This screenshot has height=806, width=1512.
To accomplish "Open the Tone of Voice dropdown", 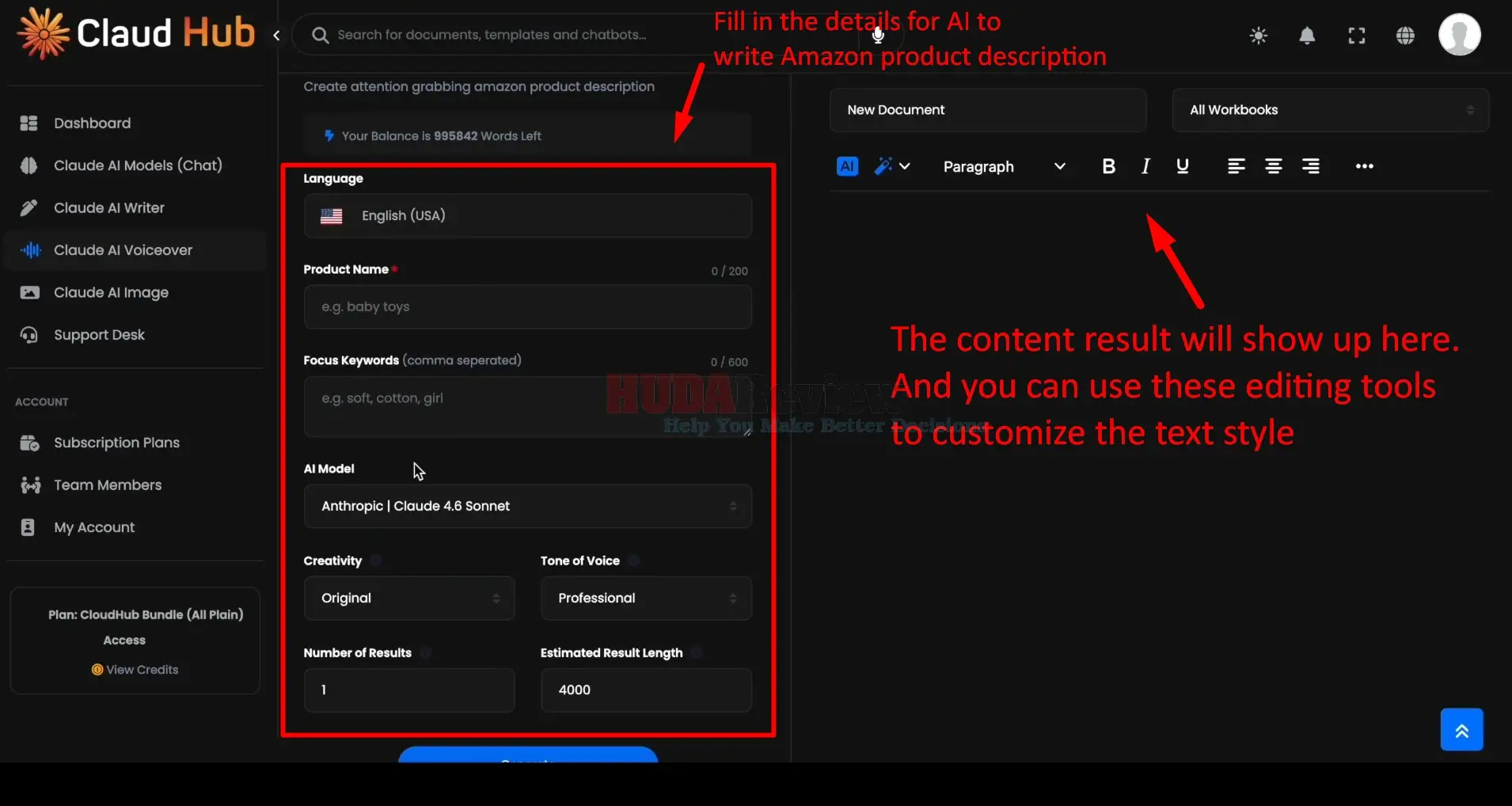I will coord(646,598).
